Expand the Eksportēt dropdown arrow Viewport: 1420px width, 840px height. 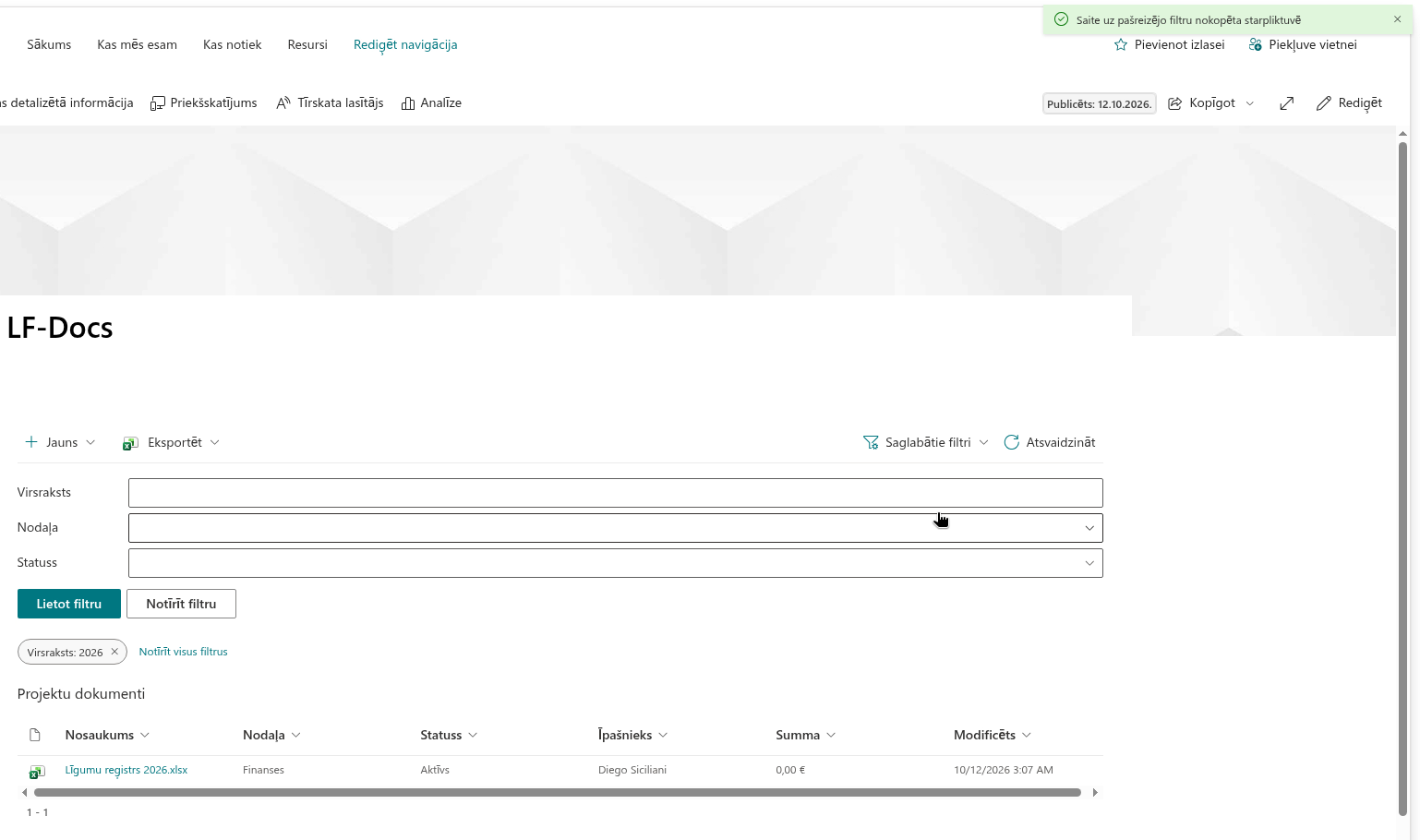click(215, 442)
